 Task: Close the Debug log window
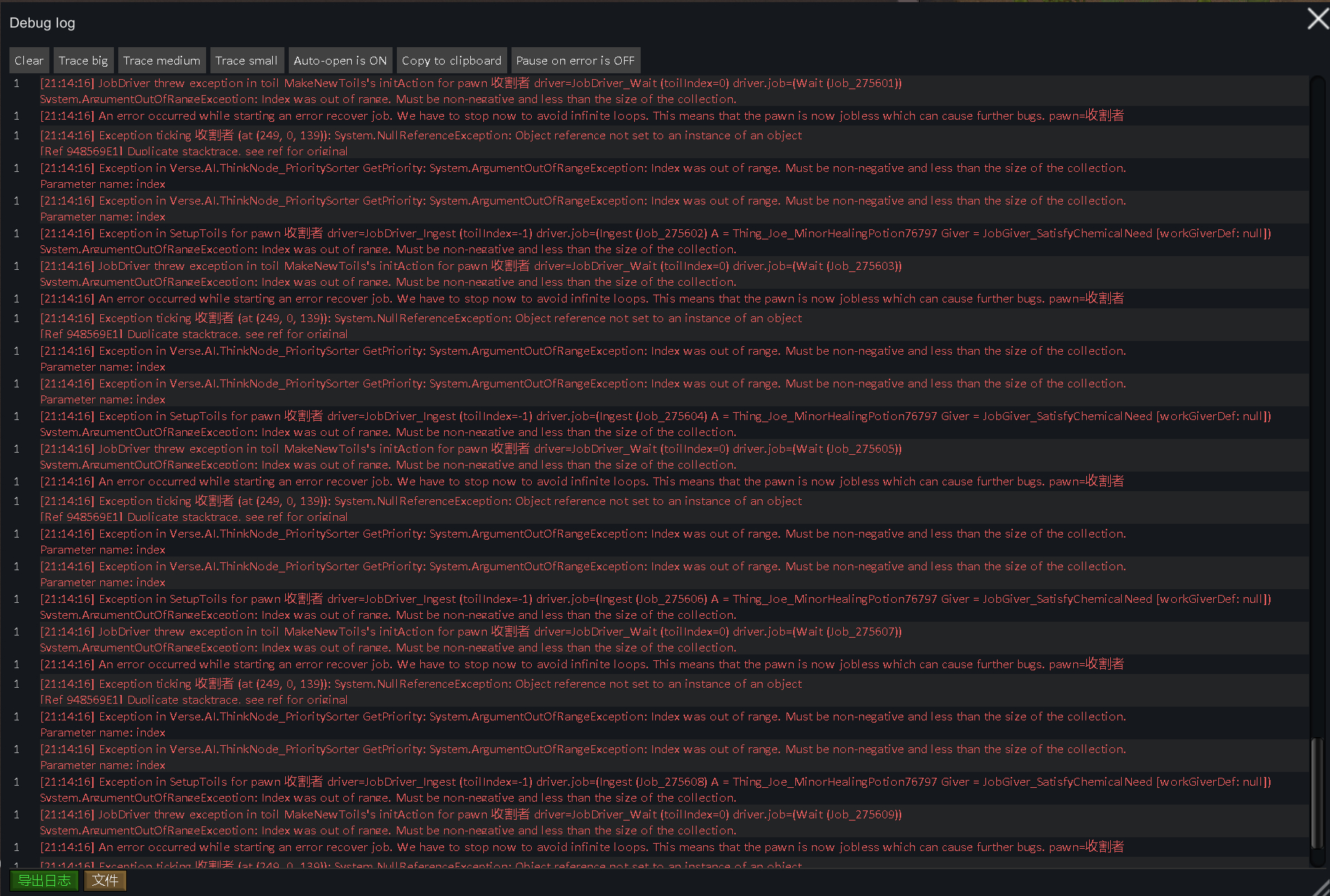click(x=1318, y=19)
